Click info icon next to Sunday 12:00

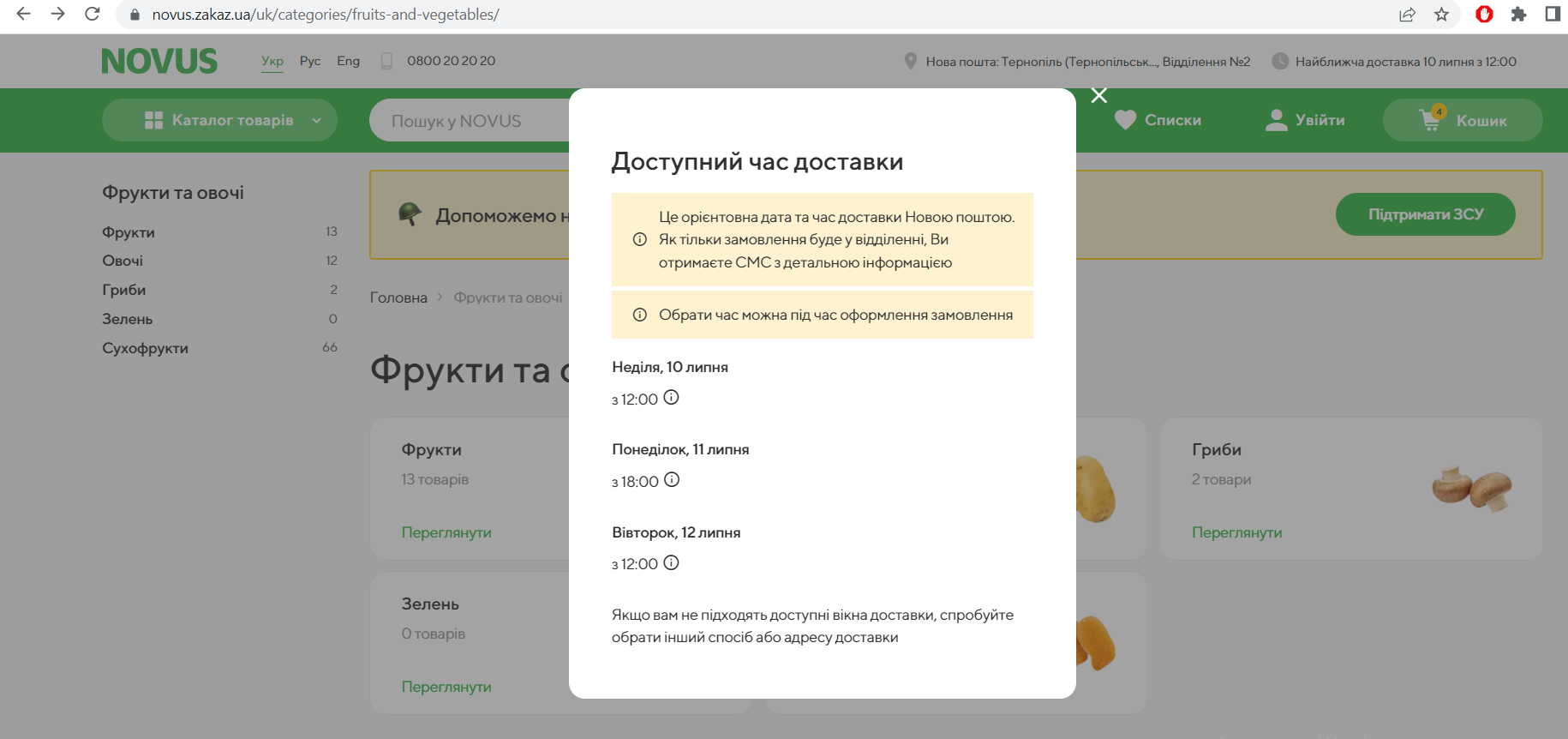[x=672, y=398]
